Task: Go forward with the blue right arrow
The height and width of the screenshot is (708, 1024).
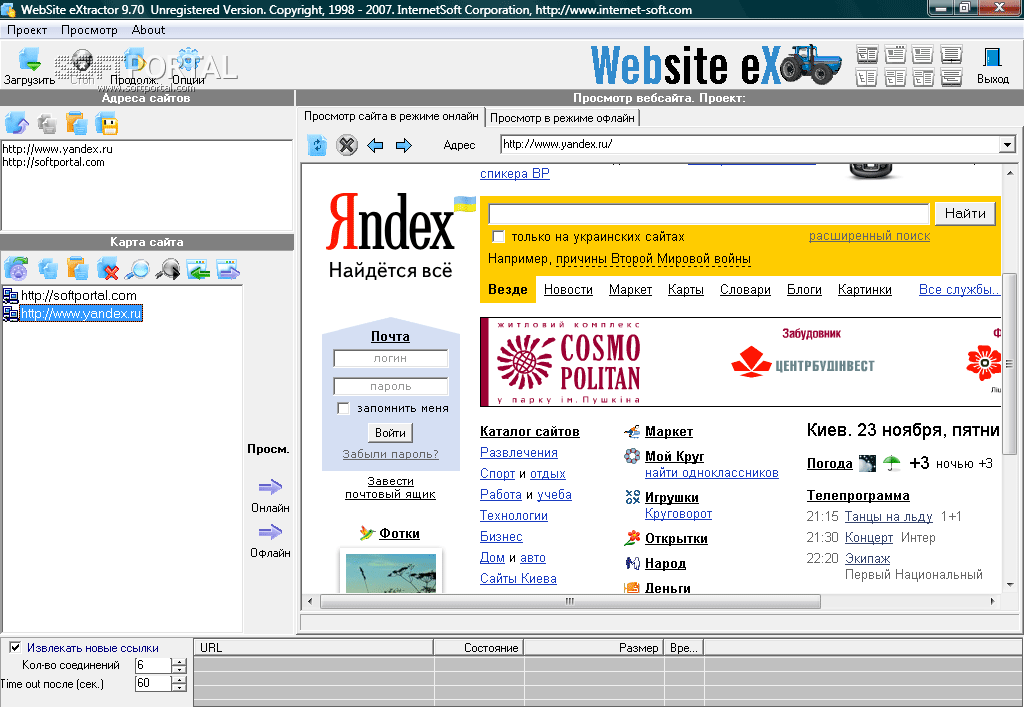Action: click(404, 145)
